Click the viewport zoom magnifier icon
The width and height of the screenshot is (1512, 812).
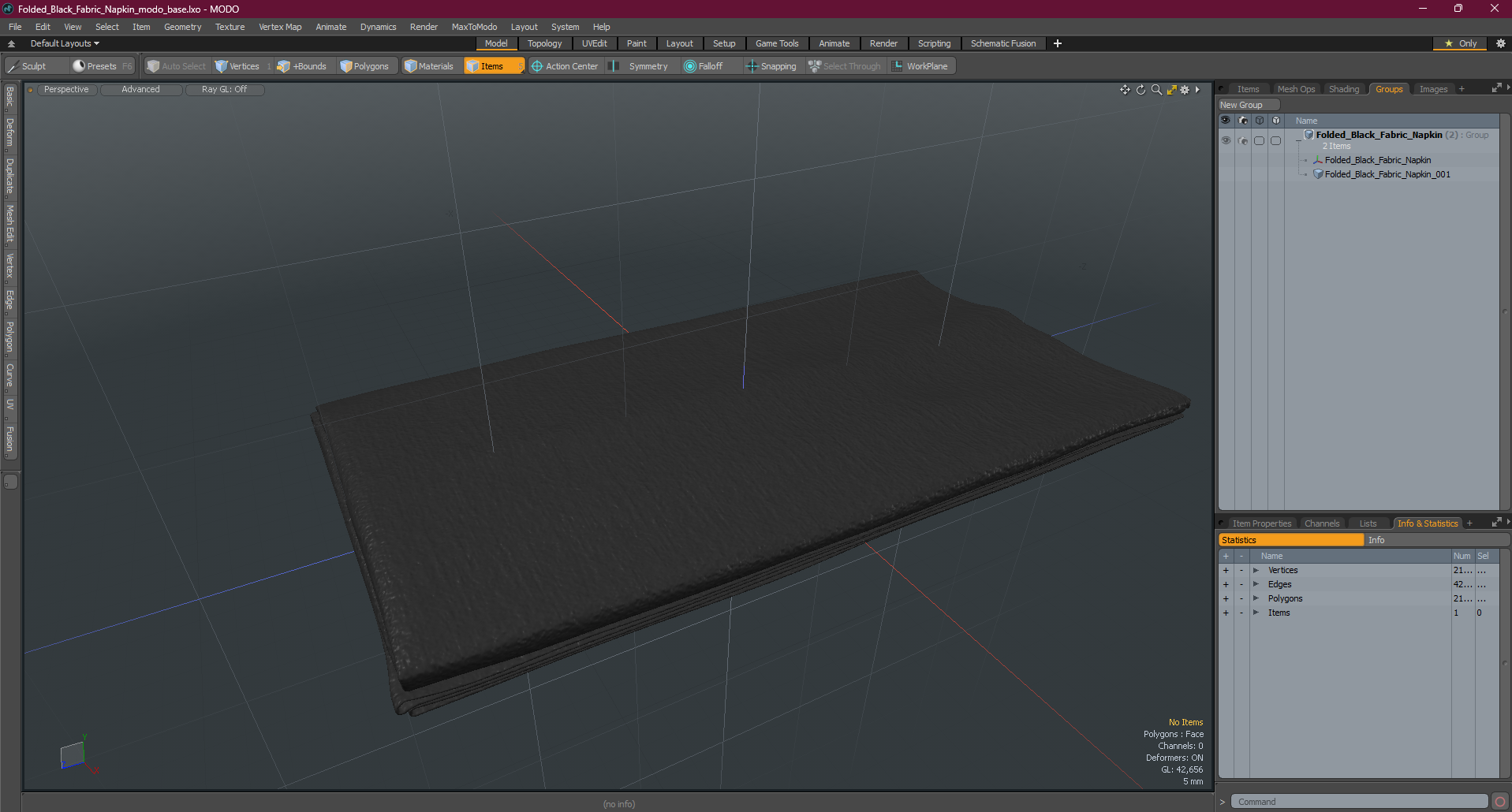tap(1156, 90)
